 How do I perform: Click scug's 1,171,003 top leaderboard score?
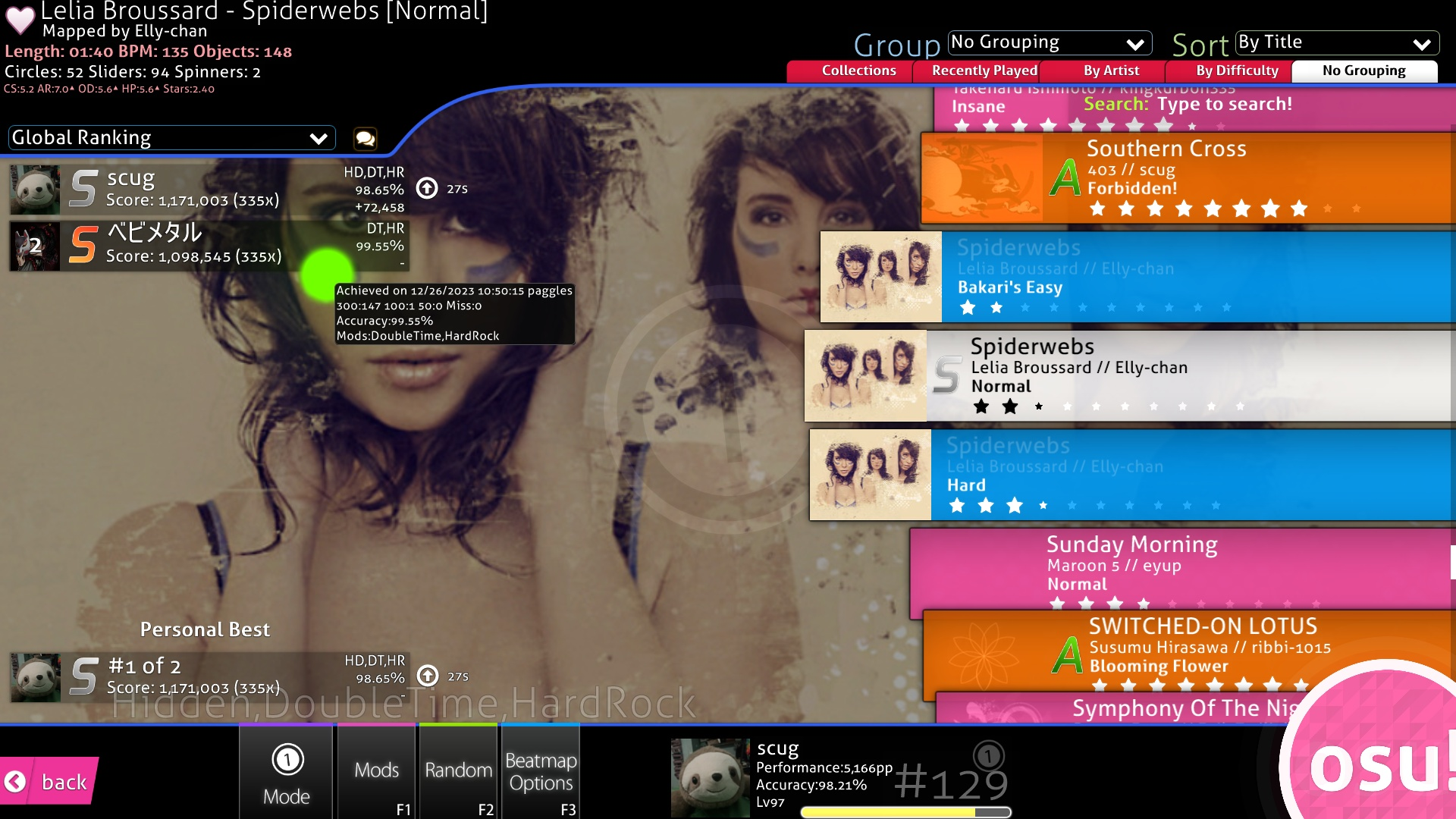click(193, 200)
